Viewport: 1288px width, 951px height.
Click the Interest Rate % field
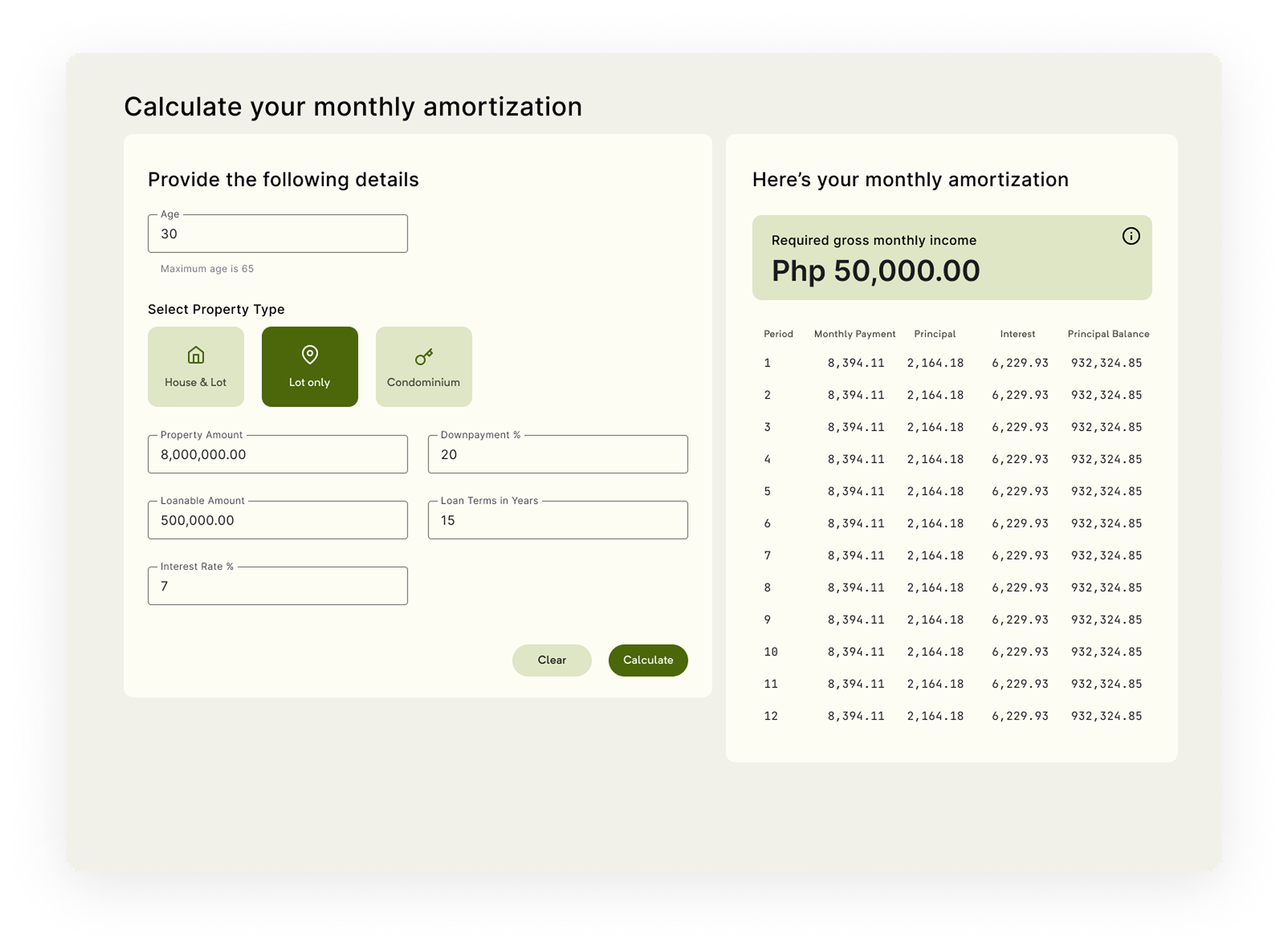click(x=277, y=586)
